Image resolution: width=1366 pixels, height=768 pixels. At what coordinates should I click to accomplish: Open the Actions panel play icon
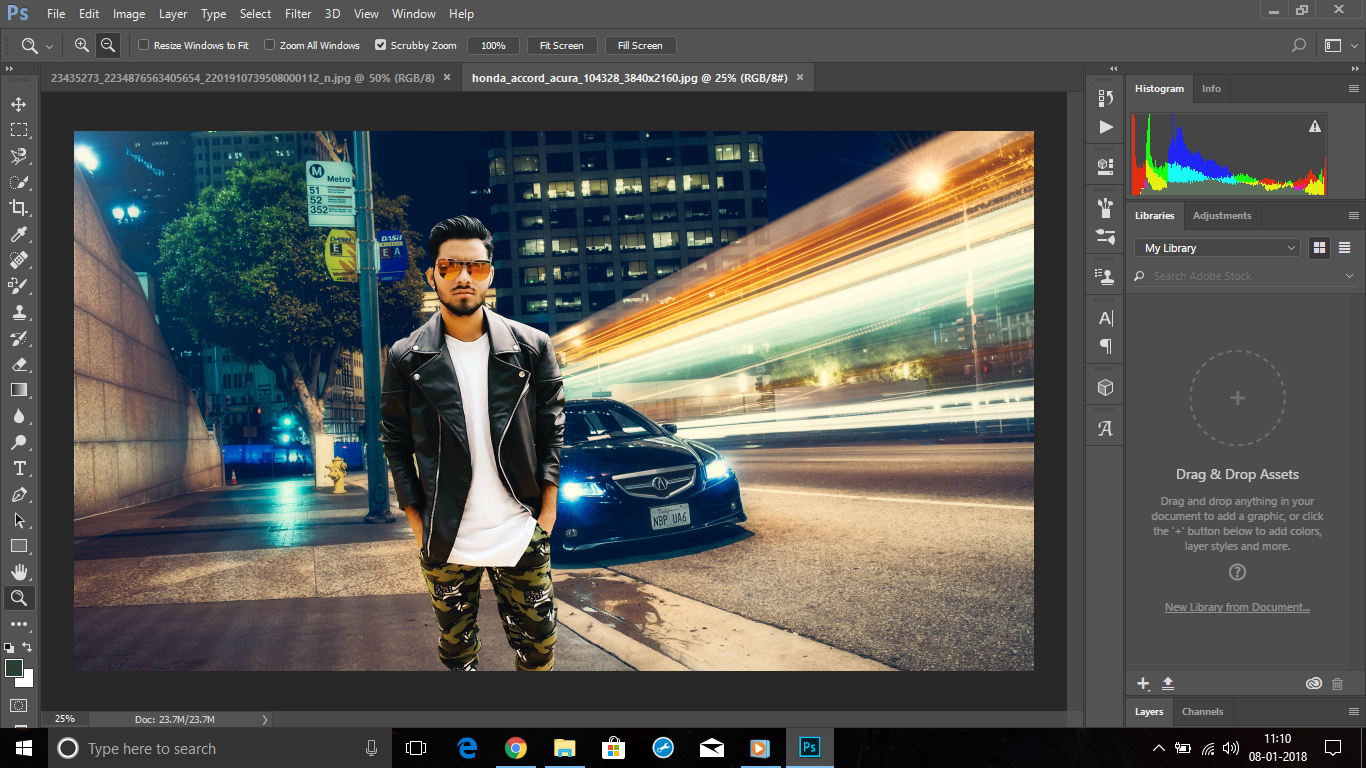pos(1104,126)
